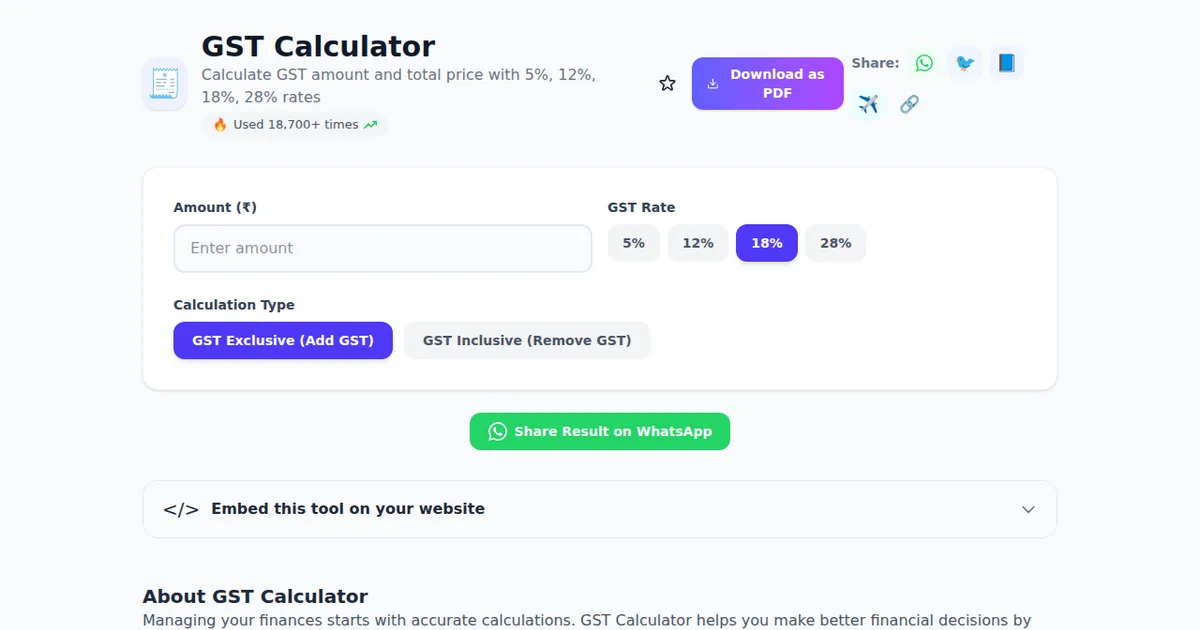Image resolution: width=1200 pixels, height=630 pixels.
Task: Select the 5% GST rate
Action: coord(634,243)
